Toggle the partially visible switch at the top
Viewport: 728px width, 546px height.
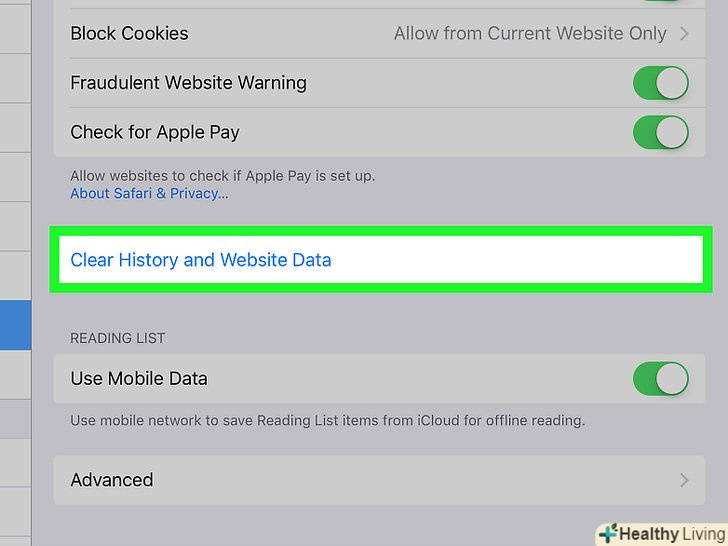(660, 3)
